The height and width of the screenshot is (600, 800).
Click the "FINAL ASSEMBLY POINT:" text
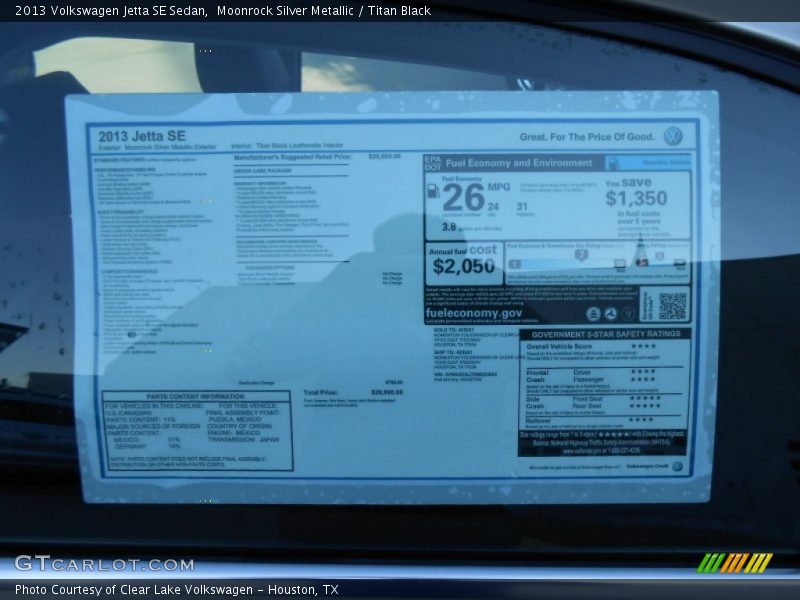pyautogui.click(x=242, y=412)
